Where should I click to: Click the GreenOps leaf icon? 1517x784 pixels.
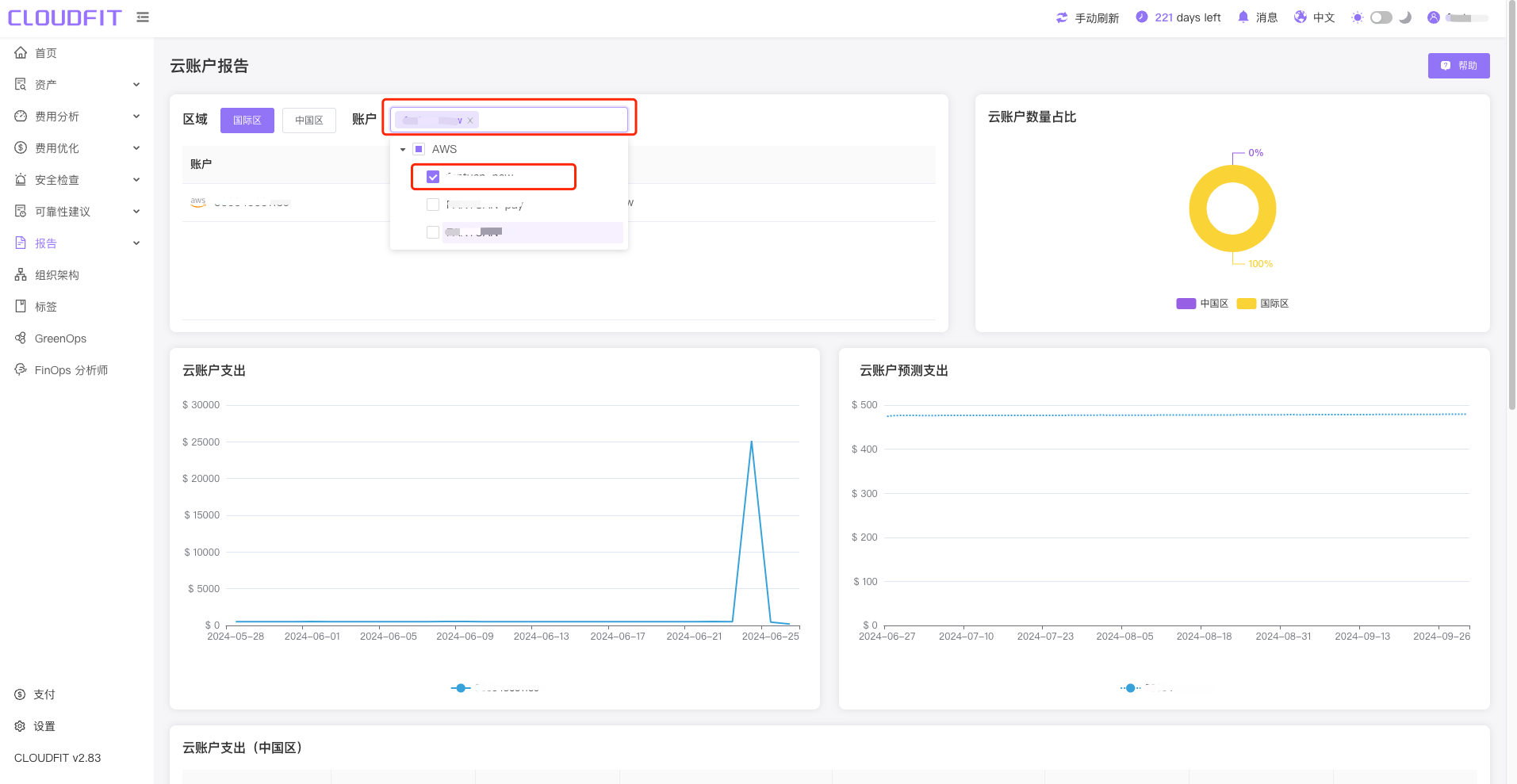click(21, 338)
